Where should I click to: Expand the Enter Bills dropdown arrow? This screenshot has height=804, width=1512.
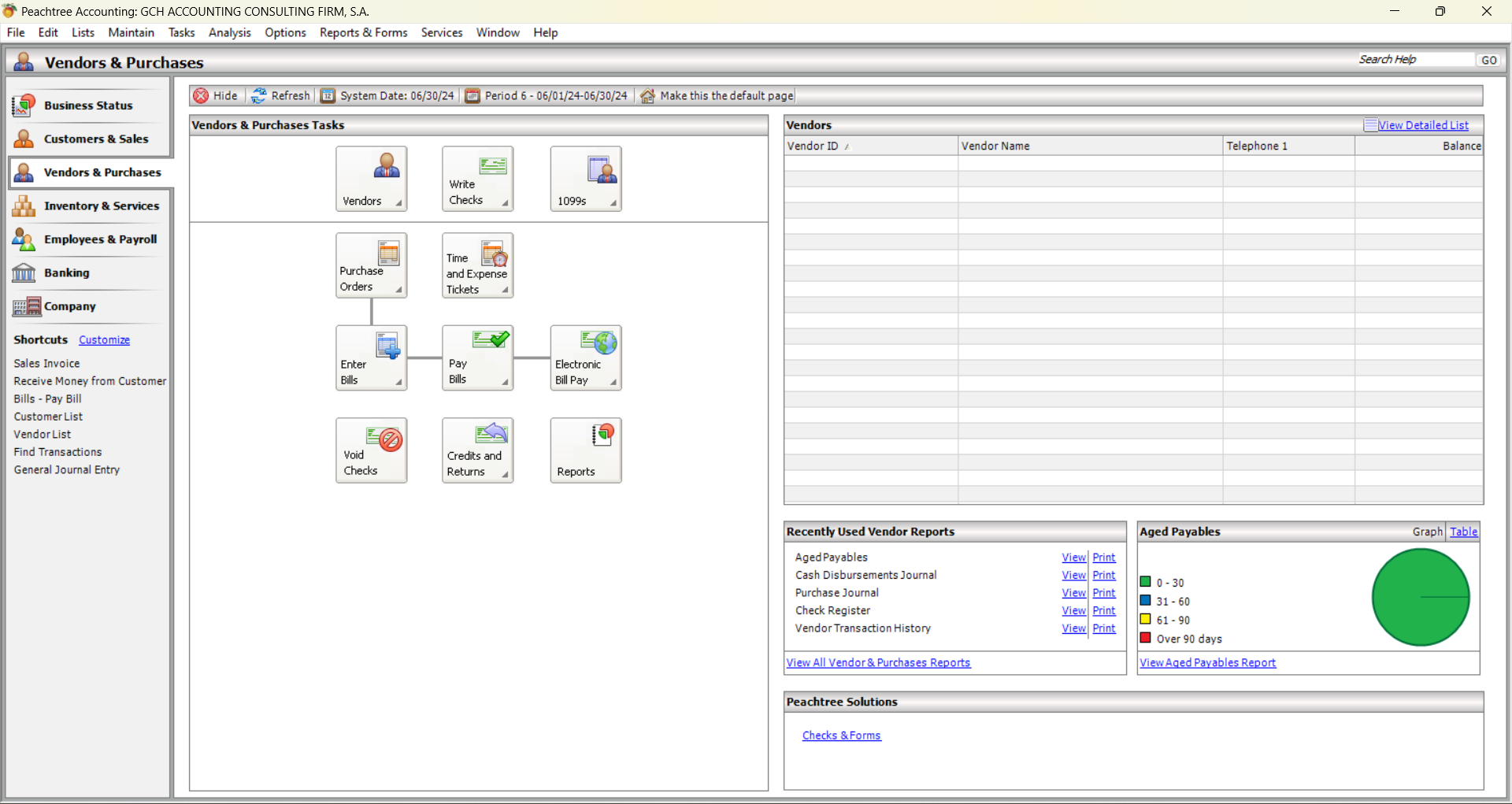pos(398,383)
